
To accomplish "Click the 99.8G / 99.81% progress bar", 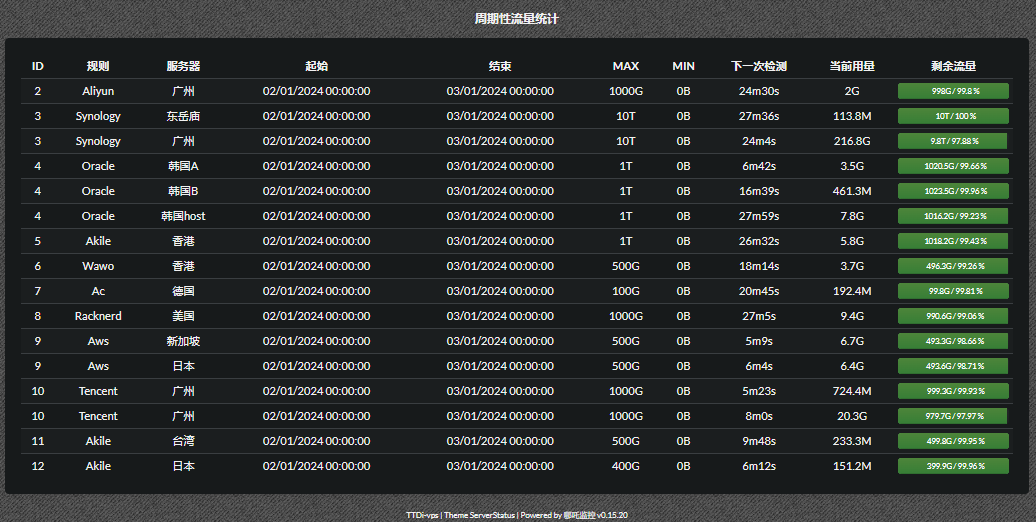I will [x=953, y=291].
